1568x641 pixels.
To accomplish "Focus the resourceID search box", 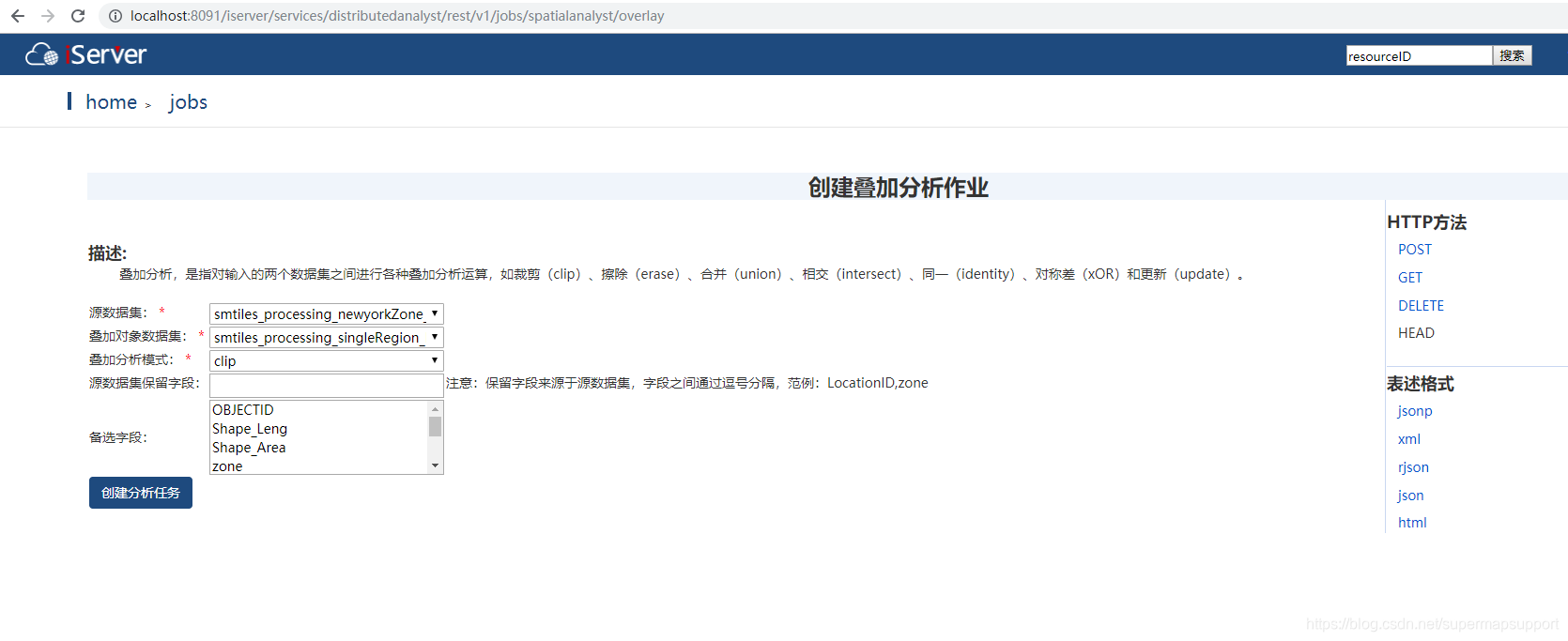I will pyautogui.click(x=1419, y=55).
